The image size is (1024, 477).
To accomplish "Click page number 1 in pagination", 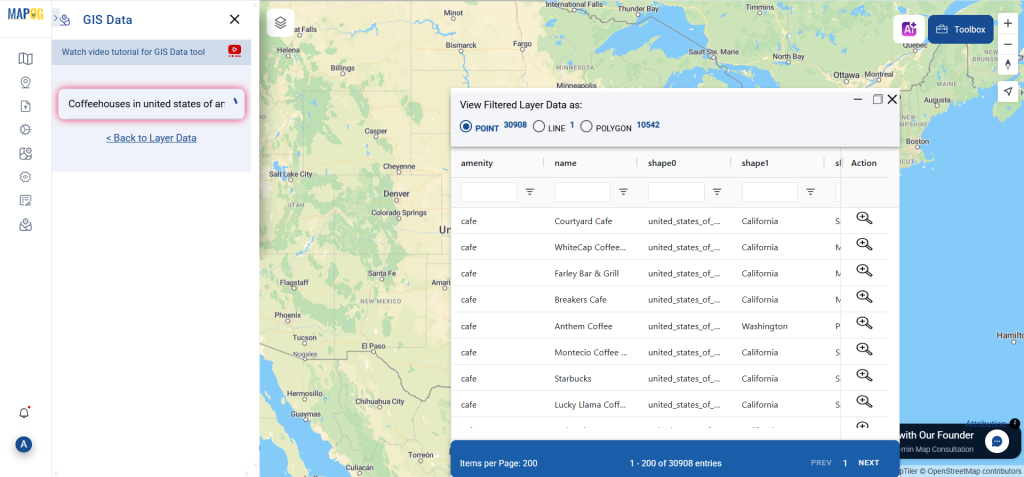I will coord(844,463).
